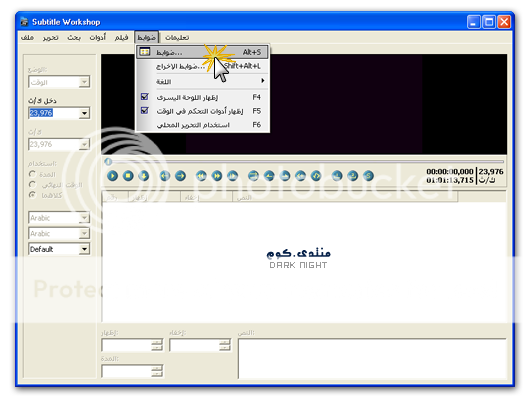This screenshot has height=399, width=530.
Task: Expand the Default charset dropdown
Action: (84, 249)
